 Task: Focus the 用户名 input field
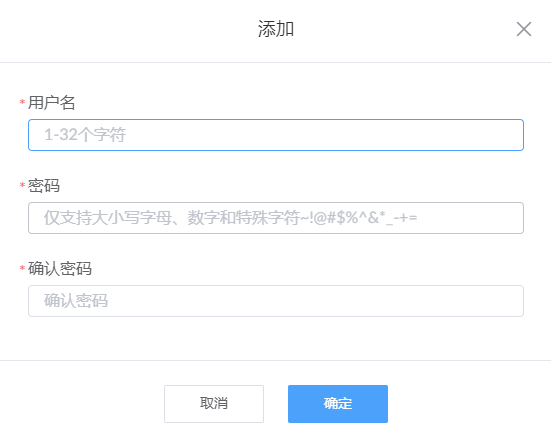(x=276, y=135)
